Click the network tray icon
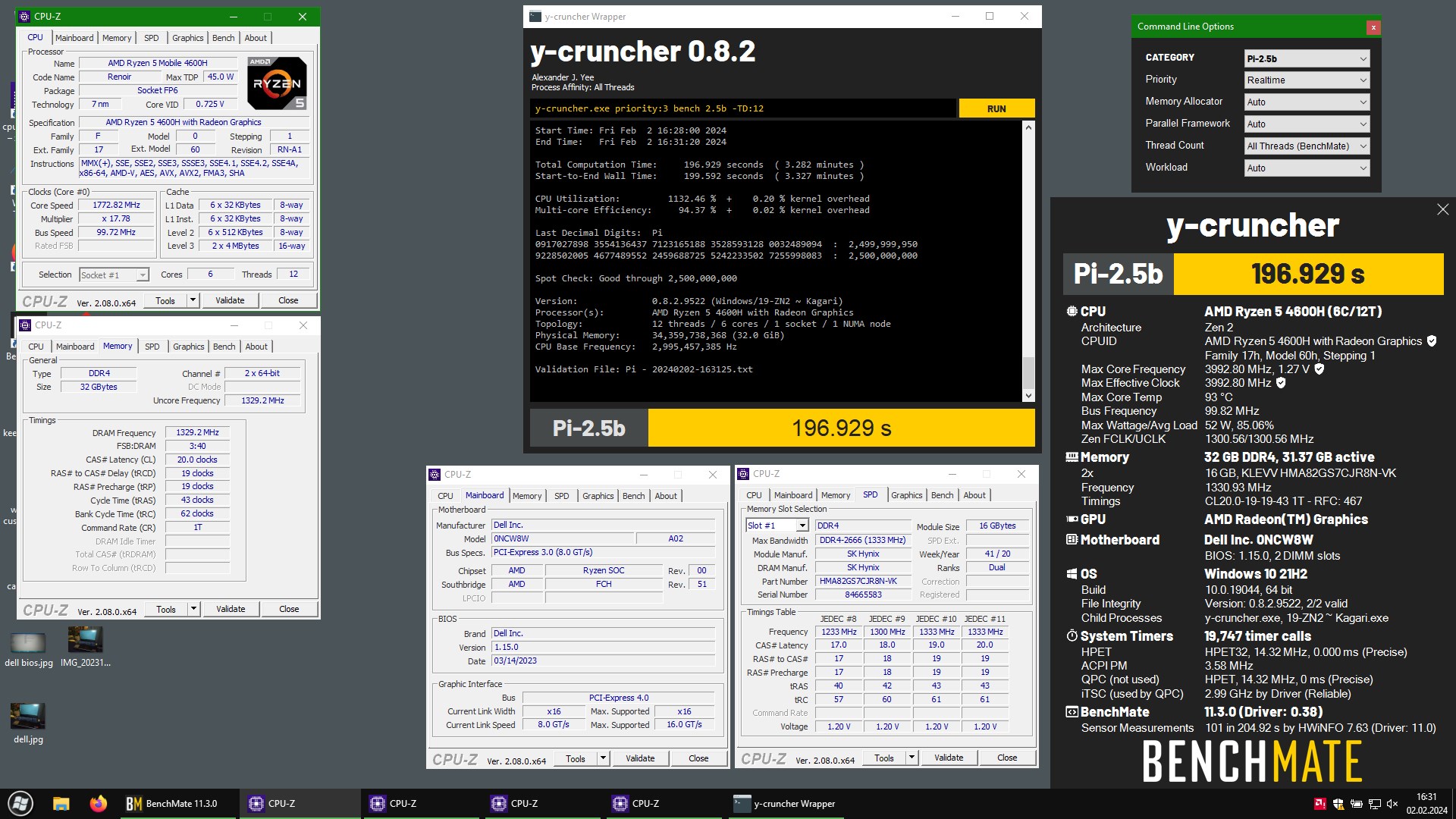1456x819 pixels. 1374,804
